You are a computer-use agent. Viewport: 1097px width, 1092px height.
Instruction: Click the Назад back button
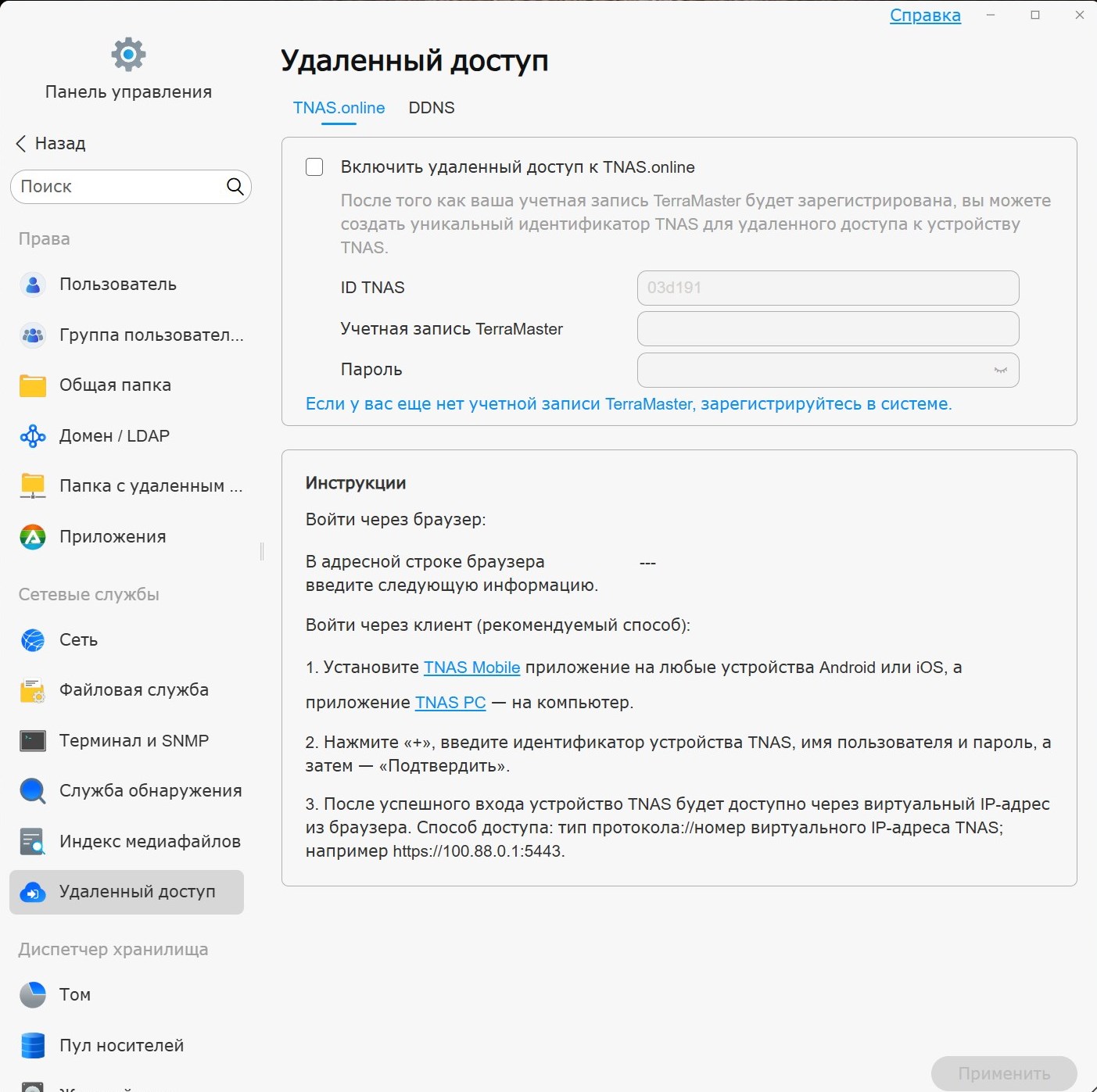tap(51, 143)
